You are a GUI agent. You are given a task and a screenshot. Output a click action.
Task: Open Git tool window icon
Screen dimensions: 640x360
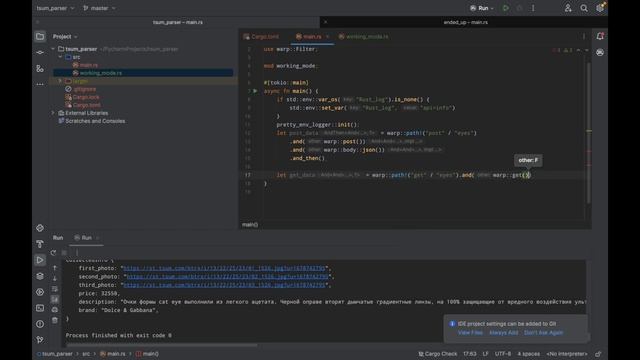[x=40, y=340]
